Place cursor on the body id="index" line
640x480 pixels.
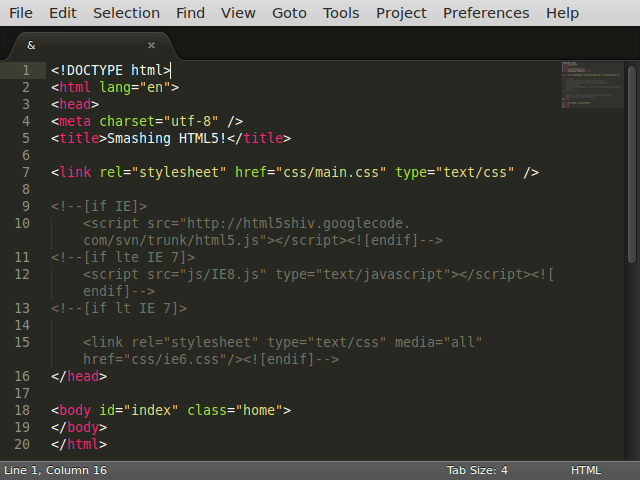tap(170, 410)
